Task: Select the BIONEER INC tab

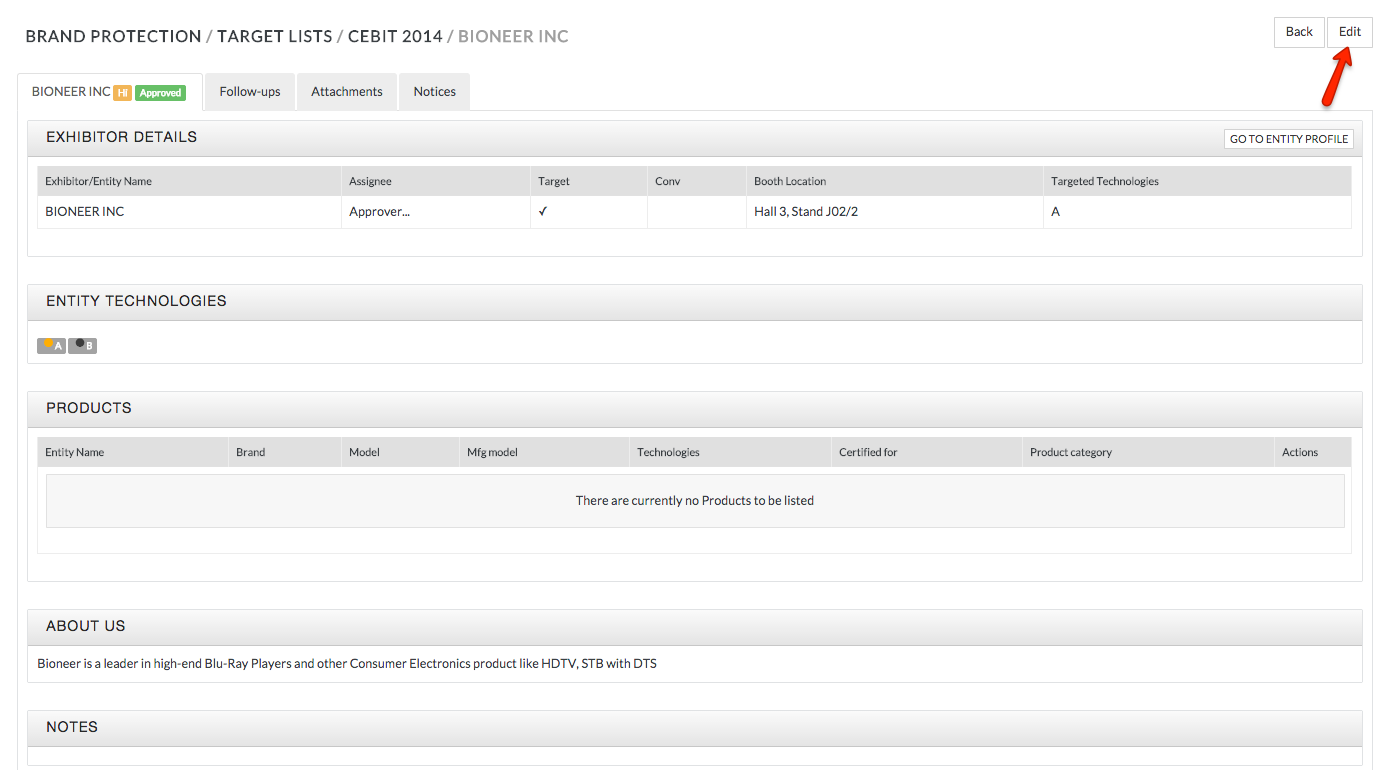Action: click(70, 91)
